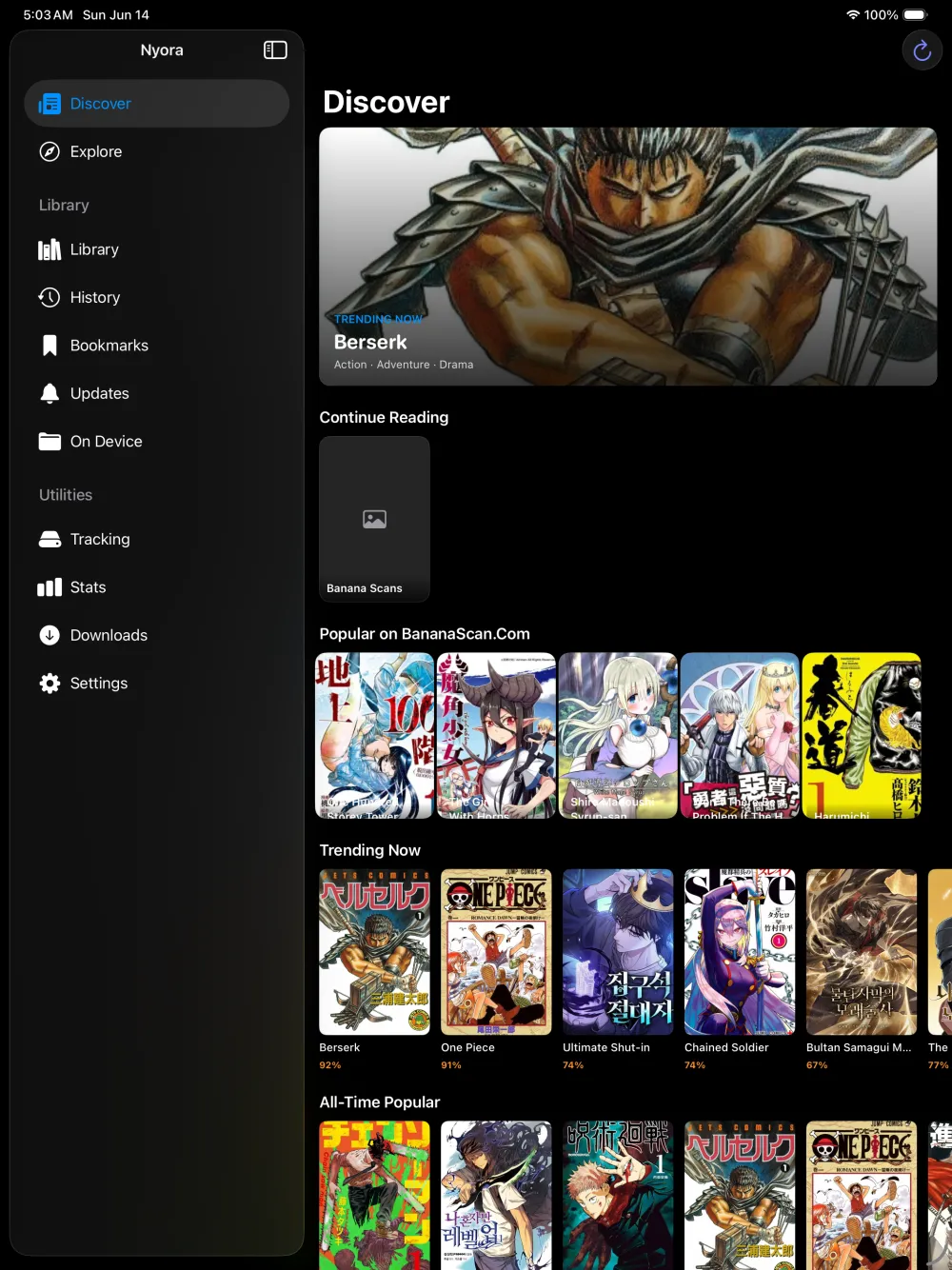Open One Piece cover in Trending Now

click(496, 952)
